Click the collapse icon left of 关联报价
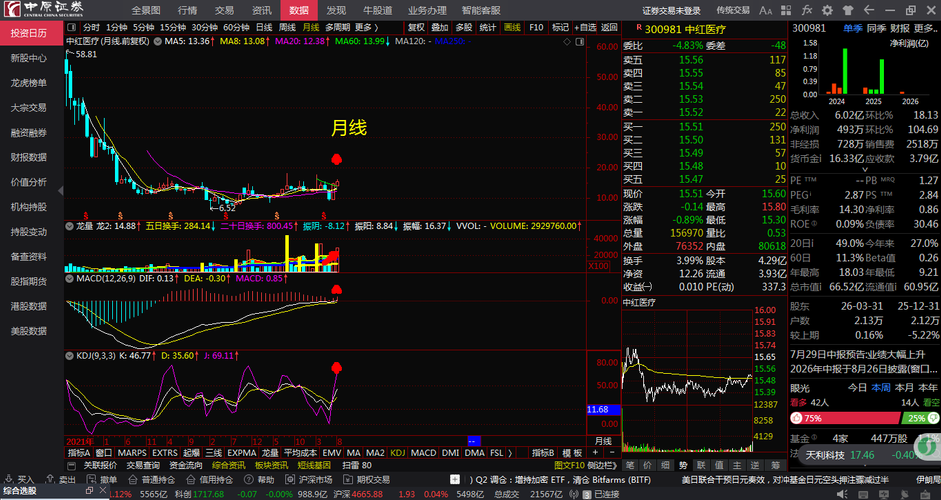 (71, 465)
